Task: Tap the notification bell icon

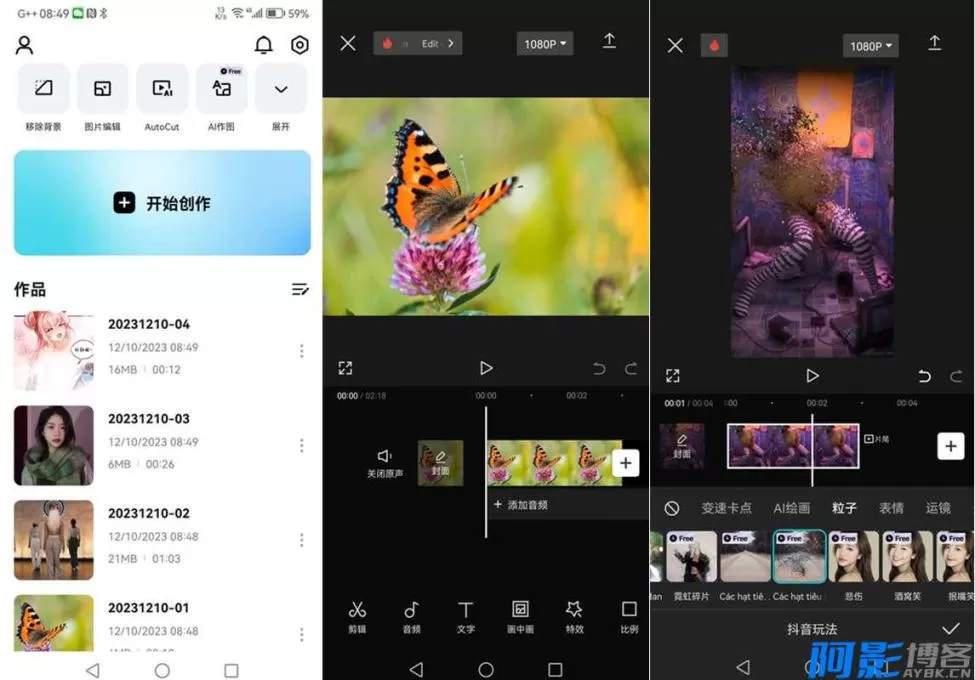Action: point(264,45)
